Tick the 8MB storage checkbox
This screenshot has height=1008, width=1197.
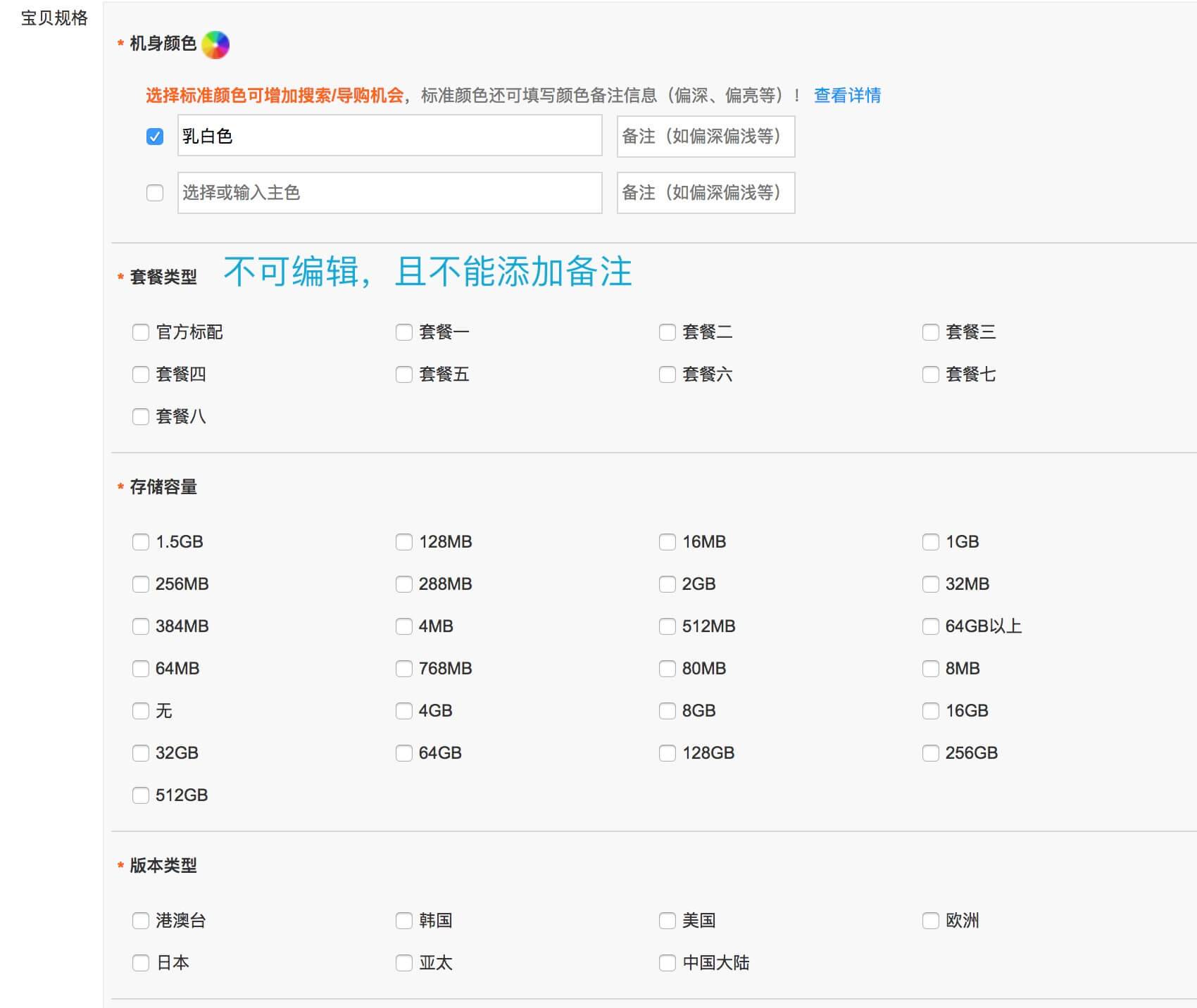[x=931, y=668]
